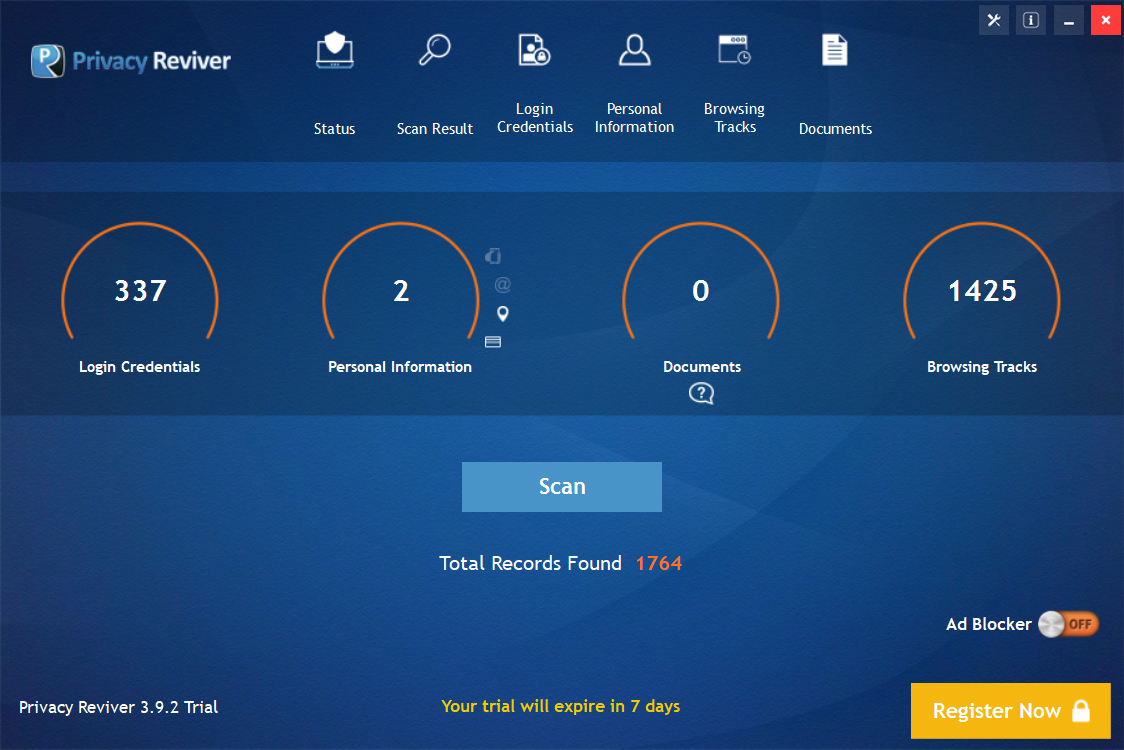Click the Ad Blocker label
The width and height of the screenshot is (1124, 750).
[989, 624]
